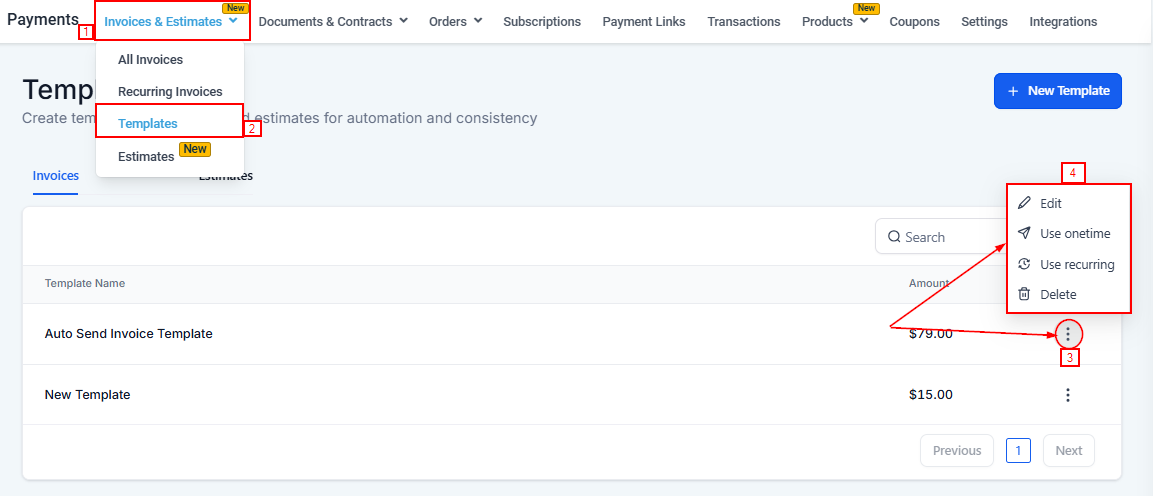The height and width of the screenshot is (496, 1153).
Task: Click the $15.00 amount cell
Action: (x=930, y=395)
